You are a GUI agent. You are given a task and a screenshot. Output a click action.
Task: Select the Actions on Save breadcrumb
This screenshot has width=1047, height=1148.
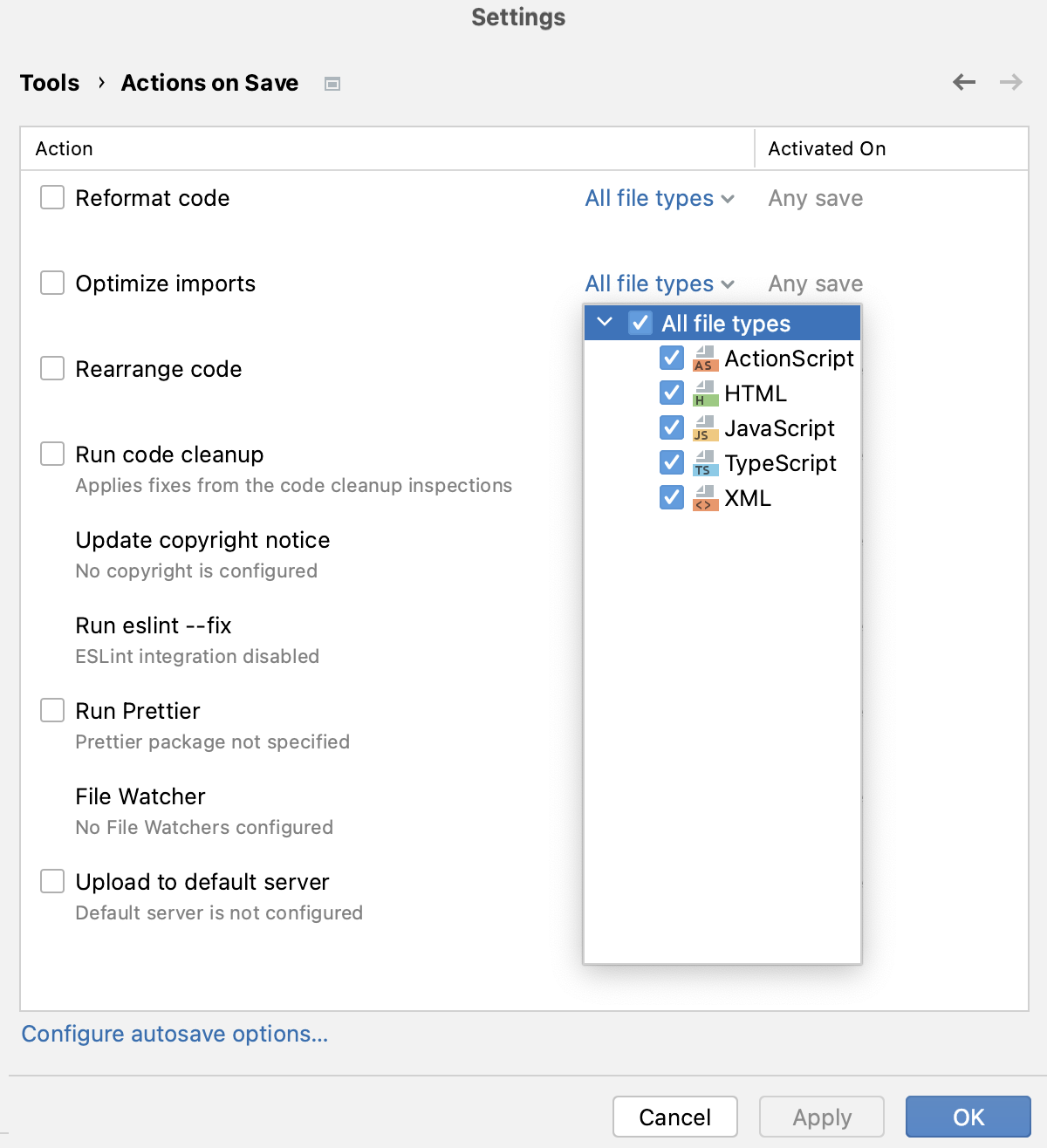coord(209,83)
